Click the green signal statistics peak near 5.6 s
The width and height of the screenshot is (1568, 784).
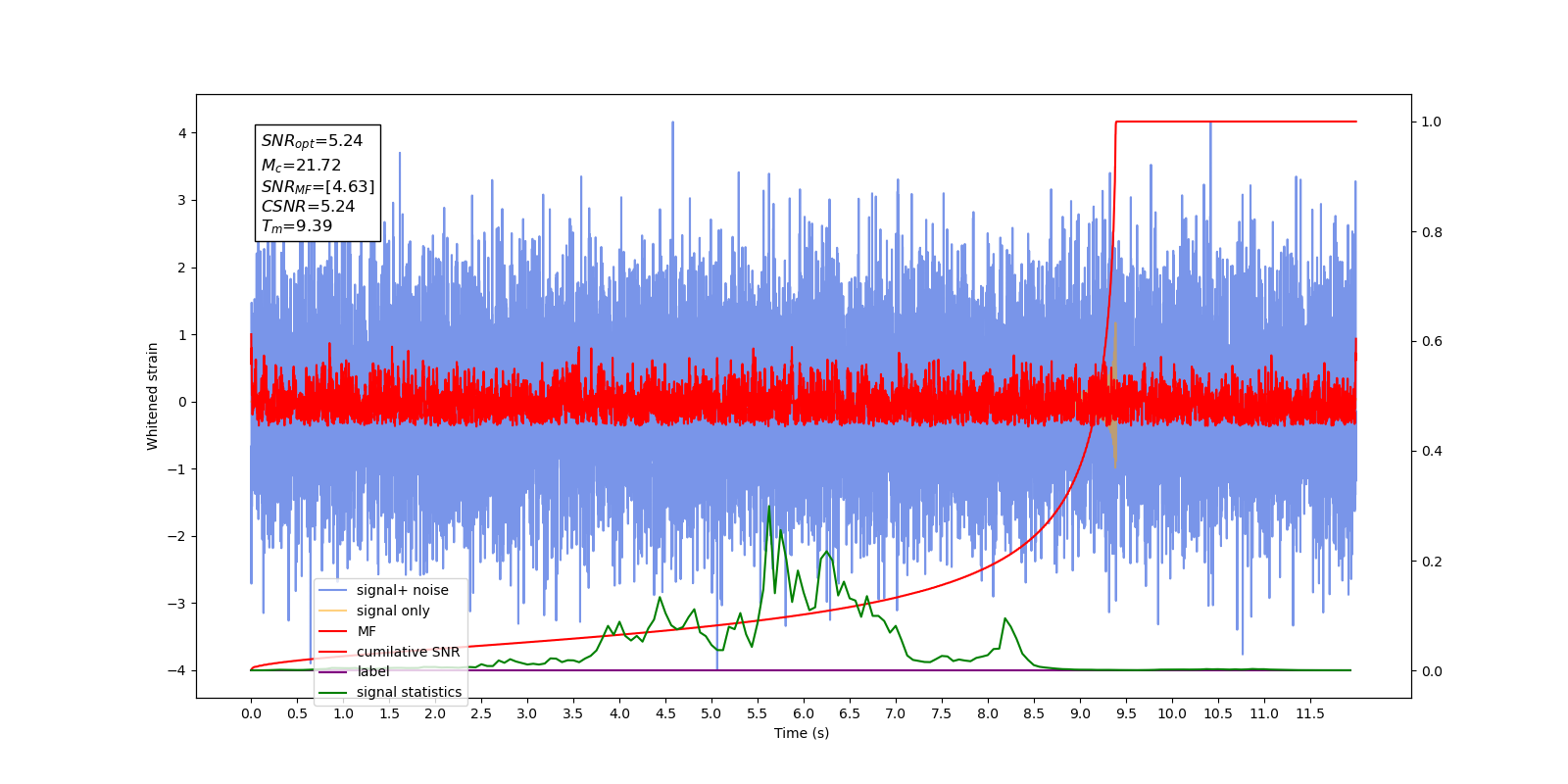[768, 508]
